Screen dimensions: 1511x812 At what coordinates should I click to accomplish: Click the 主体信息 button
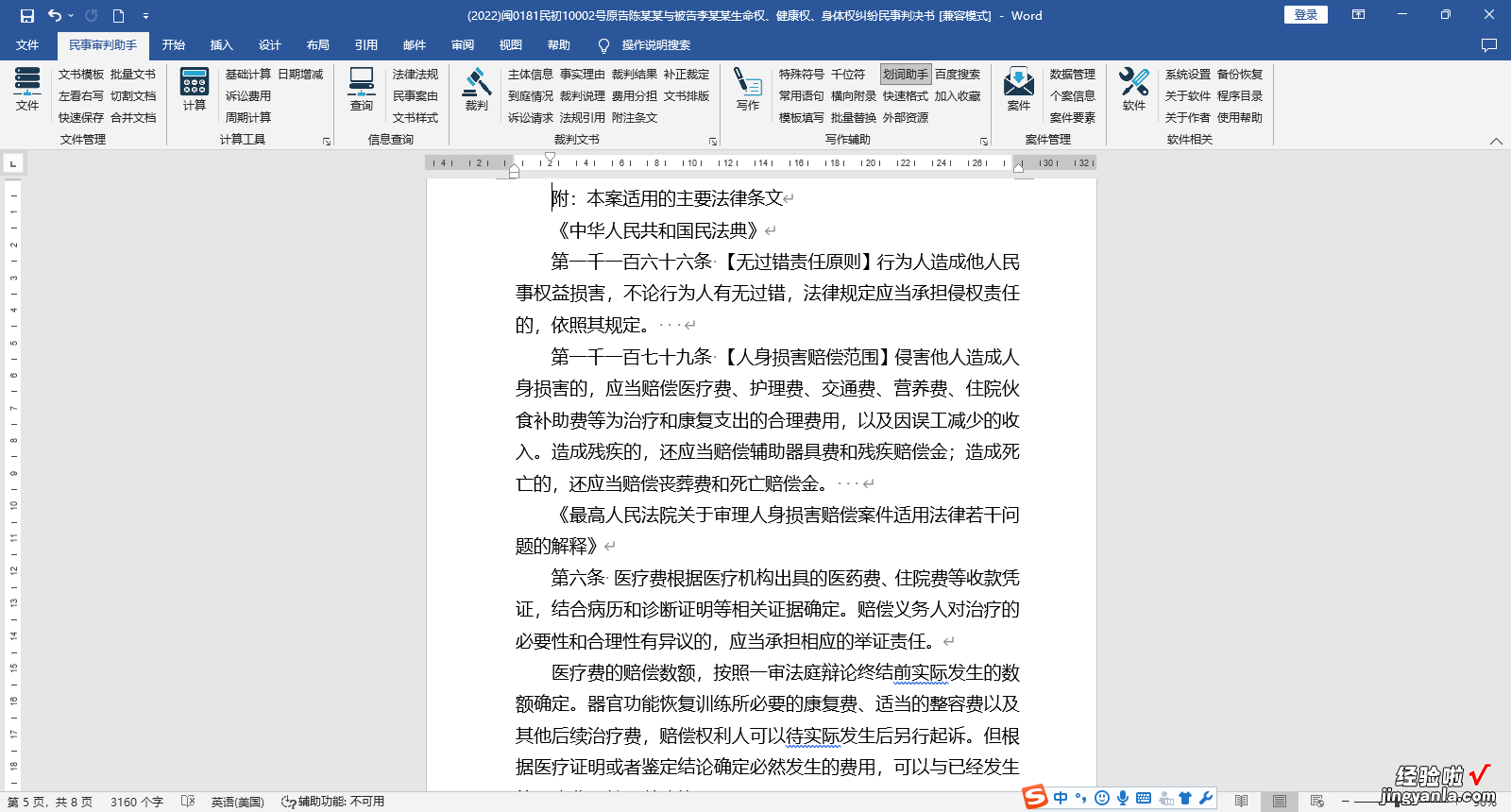531,74
